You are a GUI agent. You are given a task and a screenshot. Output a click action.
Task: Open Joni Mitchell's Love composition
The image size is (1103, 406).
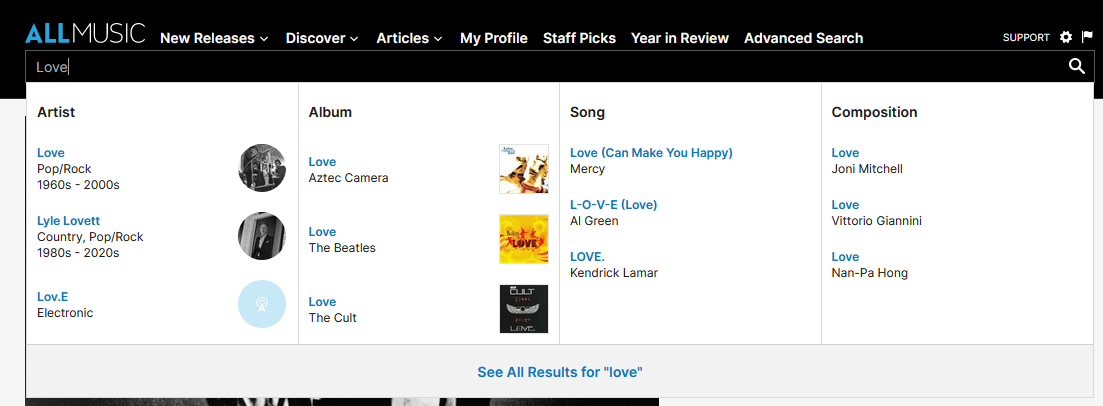[x=845, y=153]
